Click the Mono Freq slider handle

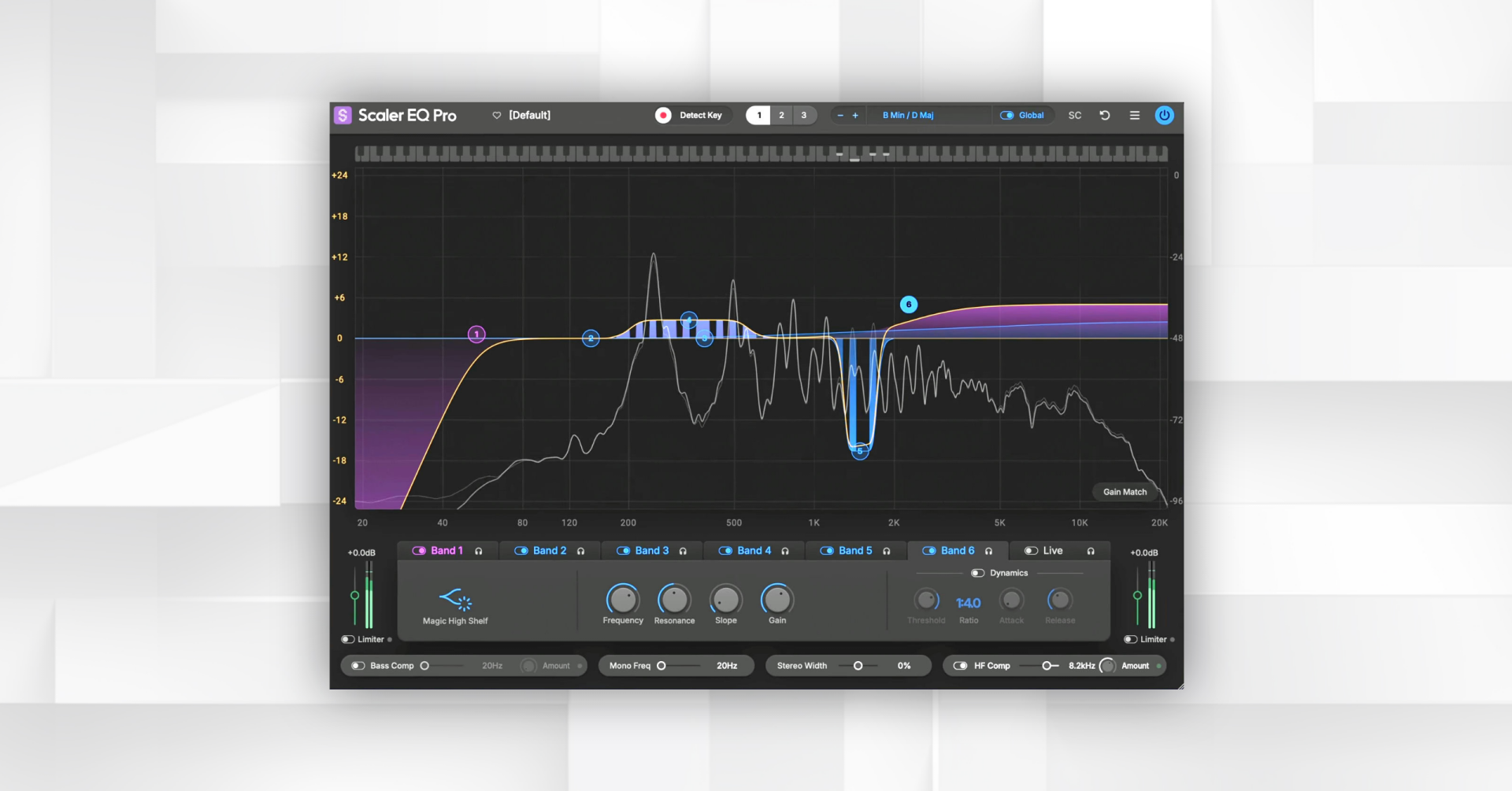coord(661,666)
